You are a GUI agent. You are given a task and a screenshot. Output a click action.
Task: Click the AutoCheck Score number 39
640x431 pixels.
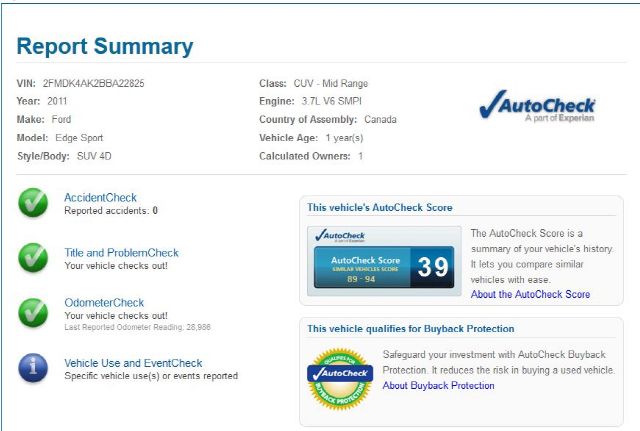pos(432,267)
